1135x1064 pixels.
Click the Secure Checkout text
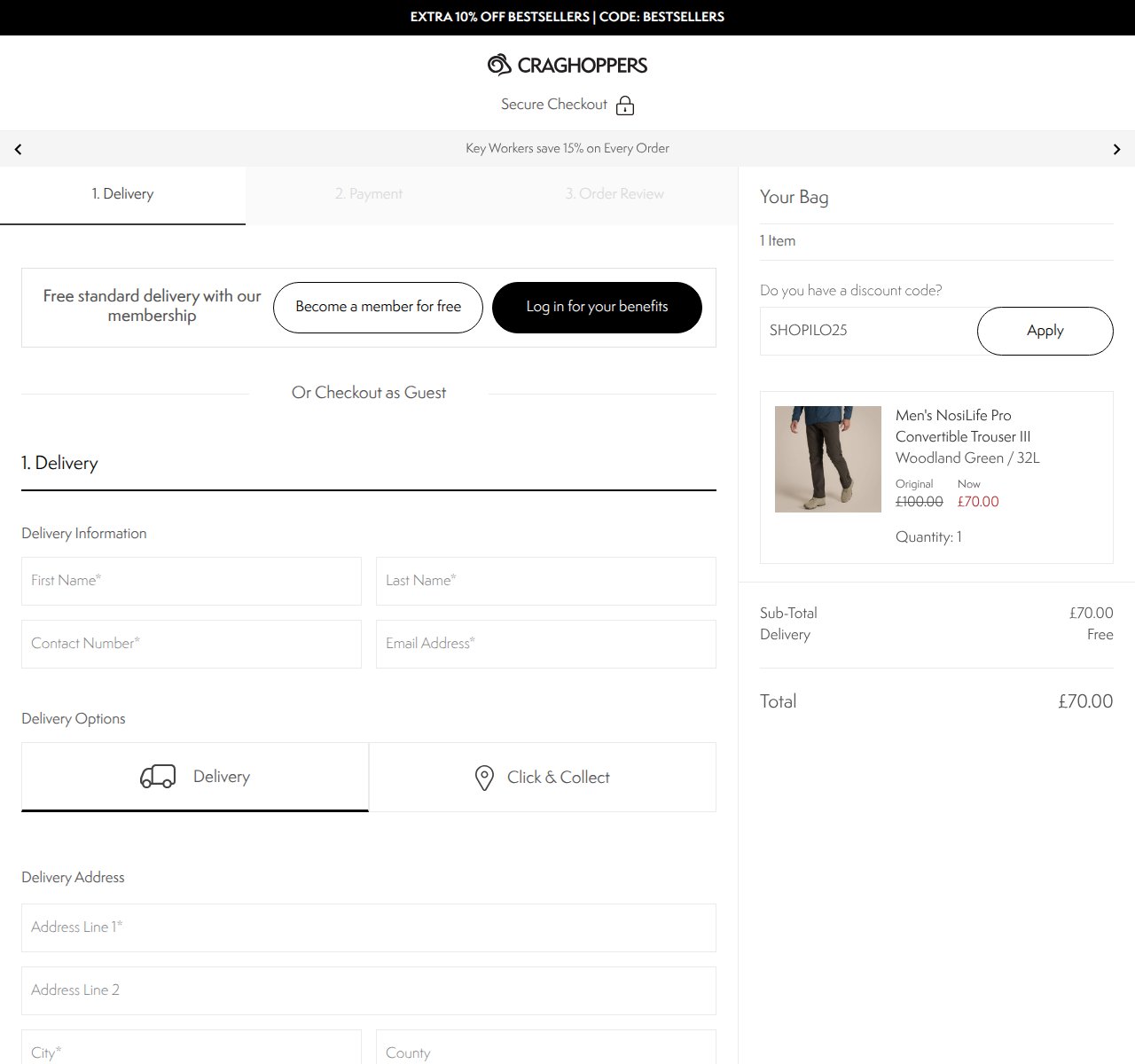pyautogui.click(x=554, y=105)
